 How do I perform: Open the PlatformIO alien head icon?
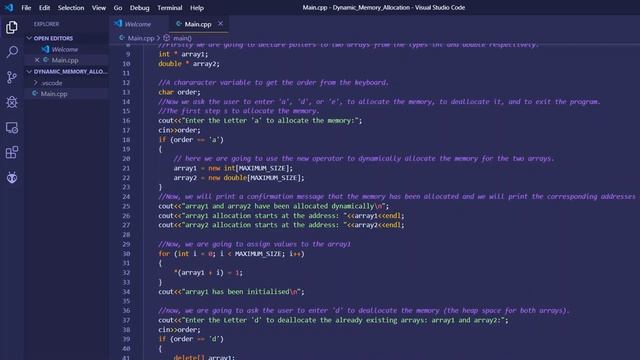click(x=12, y=178)
